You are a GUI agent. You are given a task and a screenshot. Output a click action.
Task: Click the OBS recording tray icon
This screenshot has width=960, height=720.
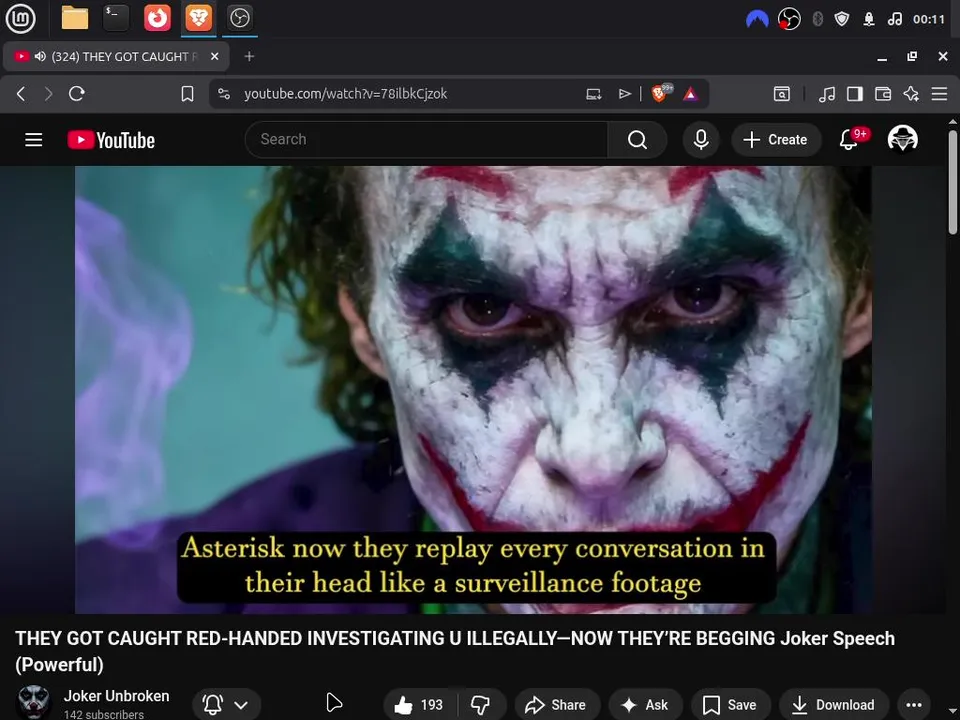coord(789,20)
